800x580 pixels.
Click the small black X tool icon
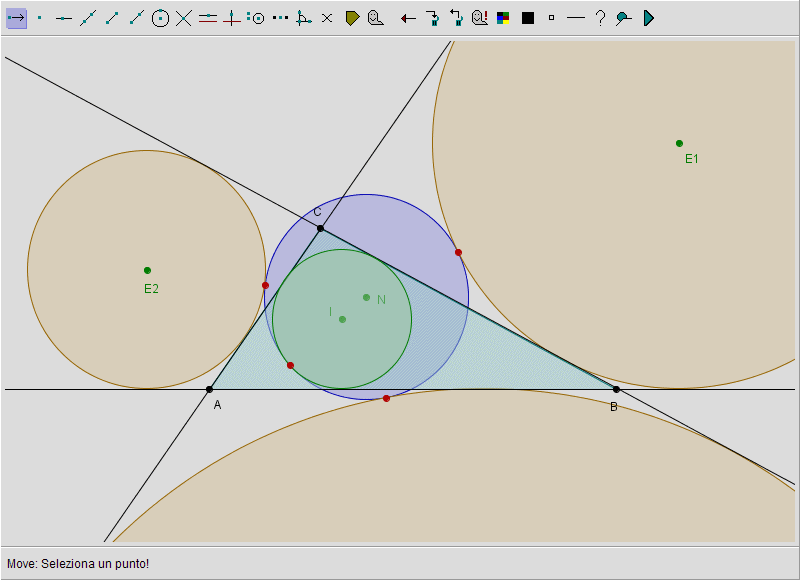(327, 18)
